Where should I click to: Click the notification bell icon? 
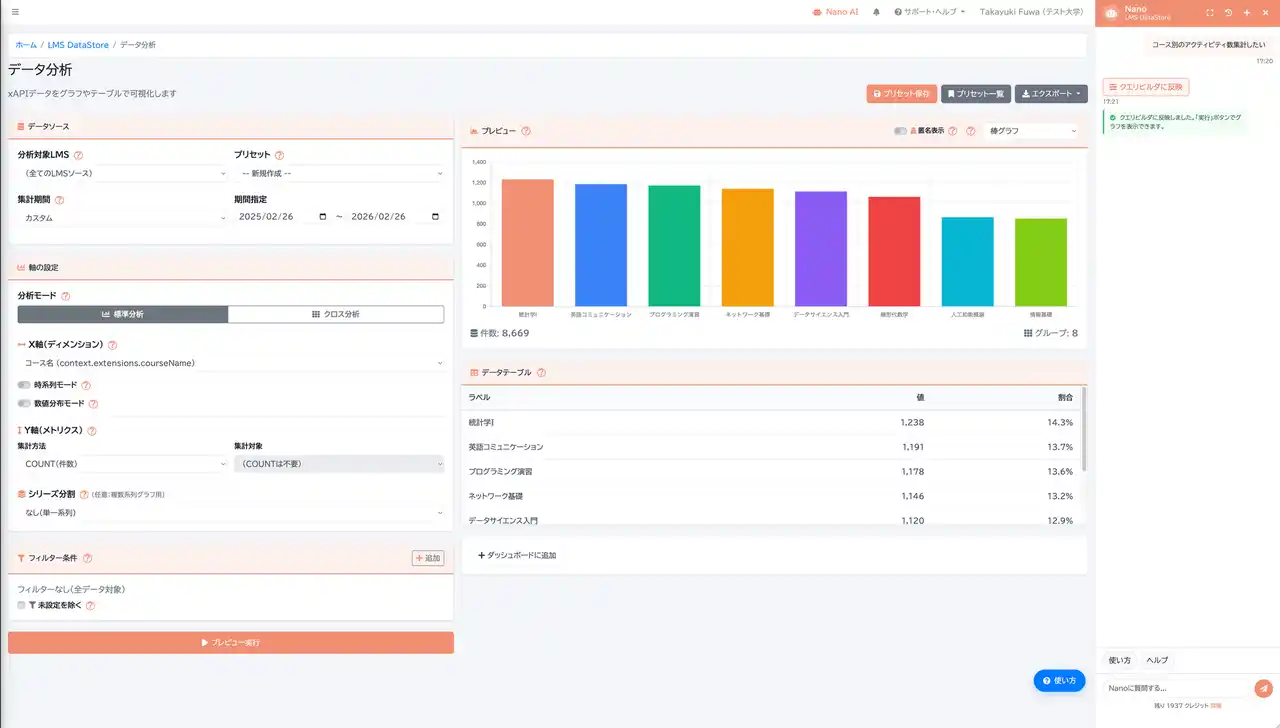click(876, 12)
